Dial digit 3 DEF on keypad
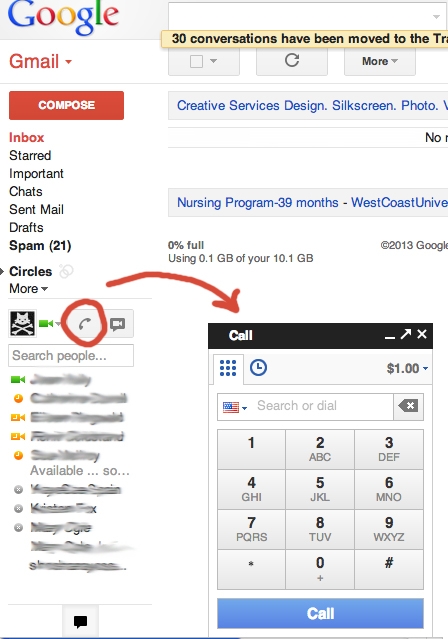This screenshot has height=639, width=448. tap(389, 449)
